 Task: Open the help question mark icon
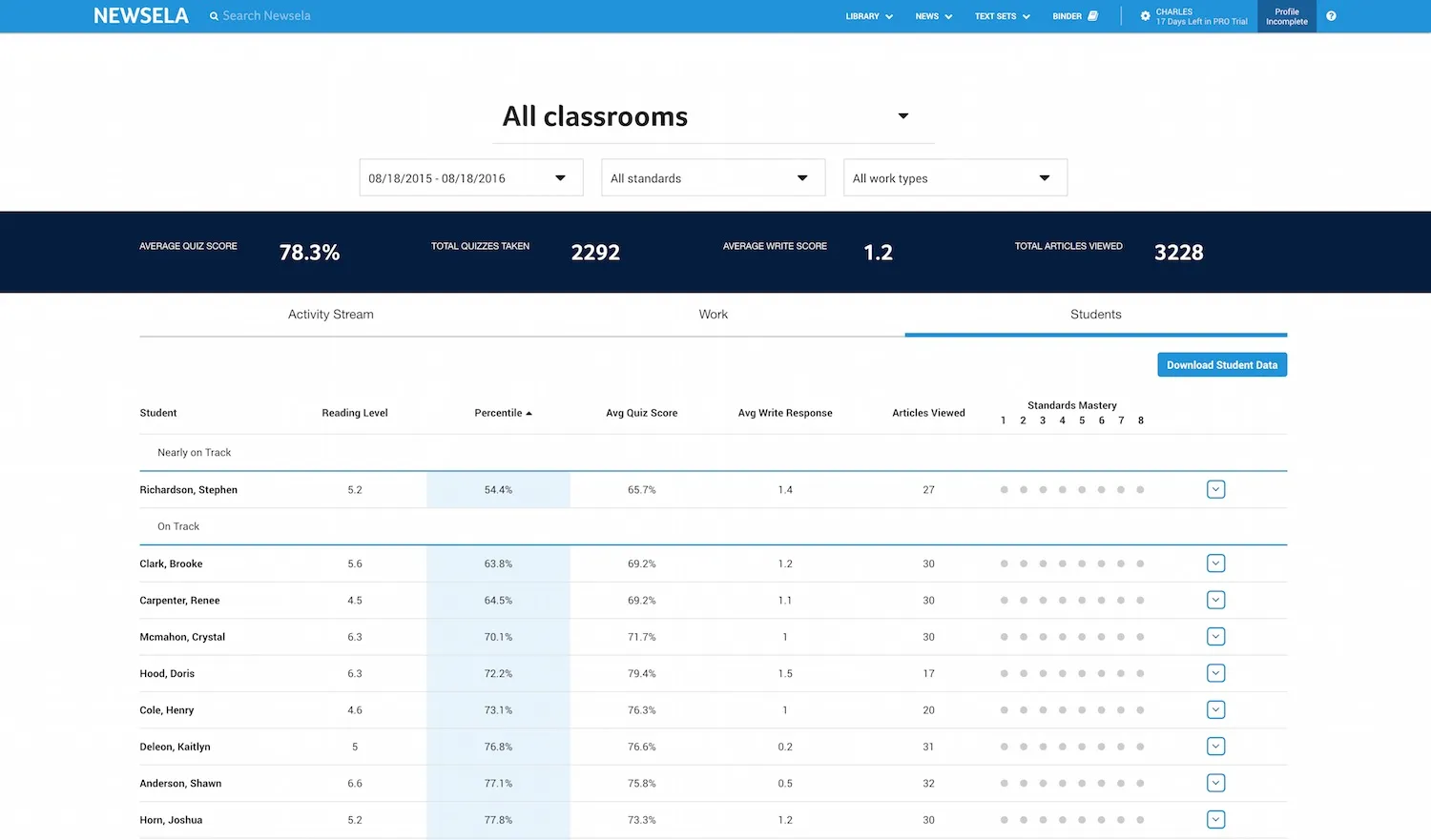(x=1331, y=16)
